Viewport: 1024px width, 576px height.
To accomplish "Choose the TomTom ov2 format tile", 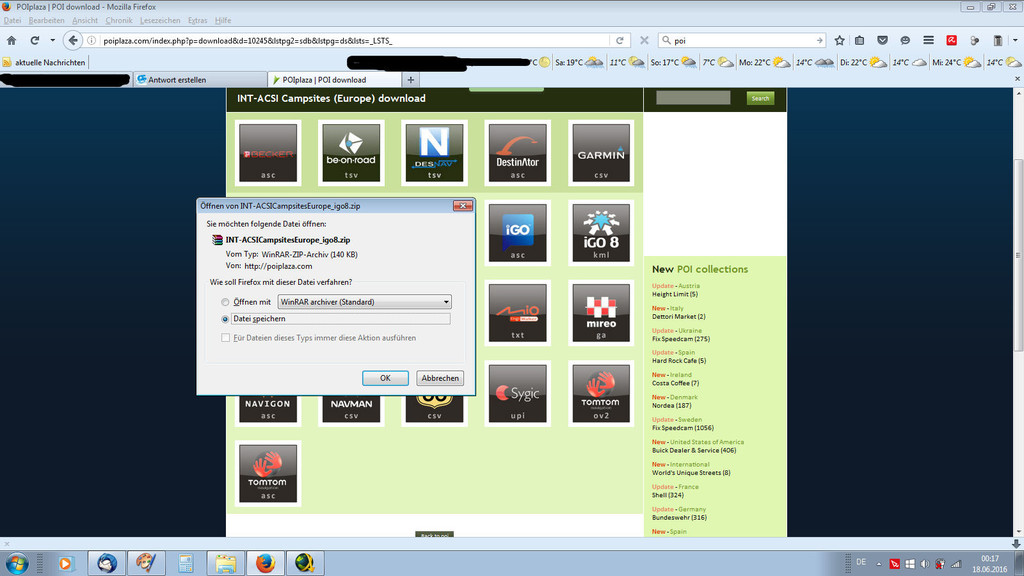I will 601,394.
